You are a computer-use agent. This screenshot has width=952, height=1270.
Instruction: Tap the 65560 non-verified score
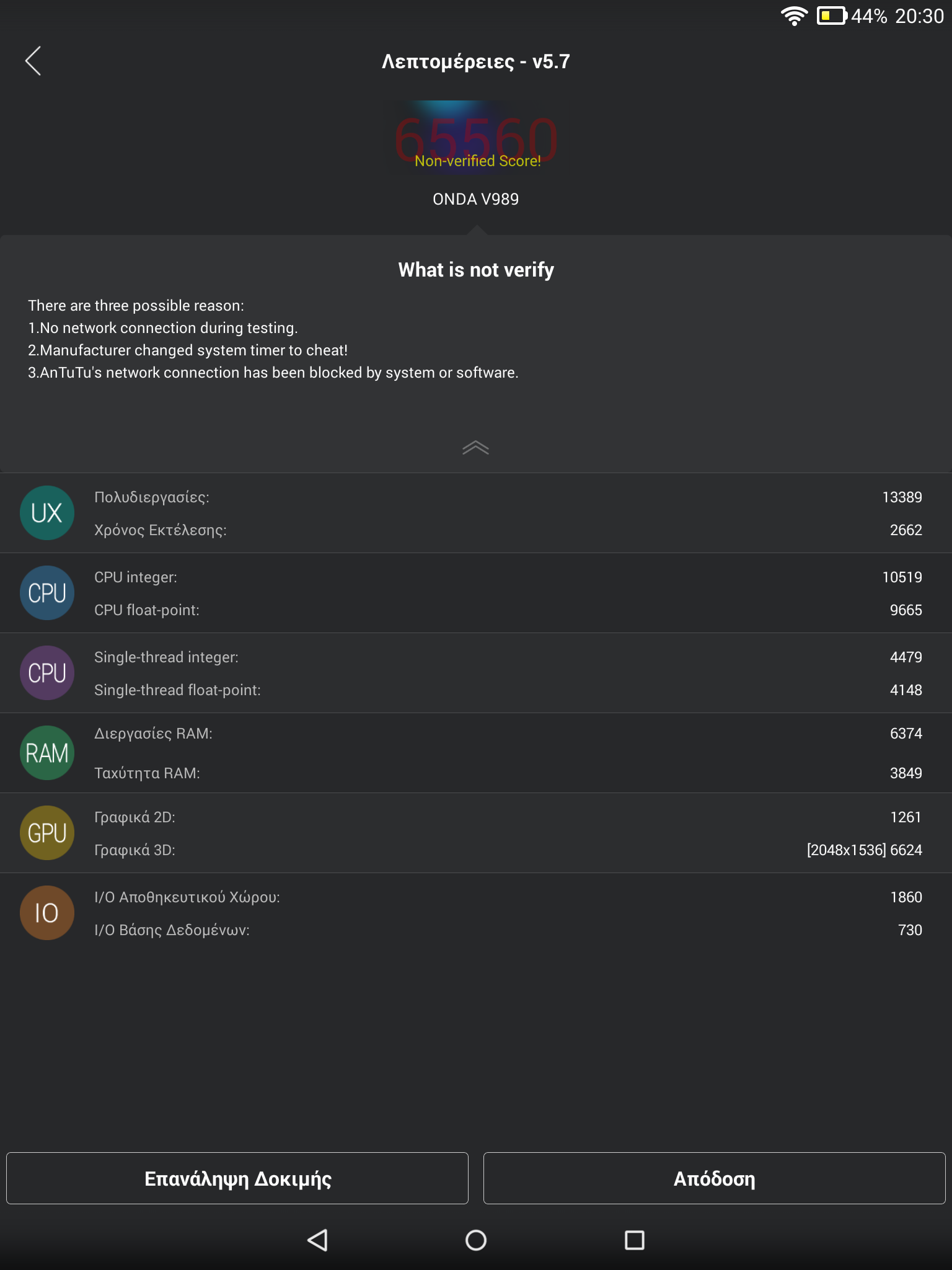pos(476,138)
